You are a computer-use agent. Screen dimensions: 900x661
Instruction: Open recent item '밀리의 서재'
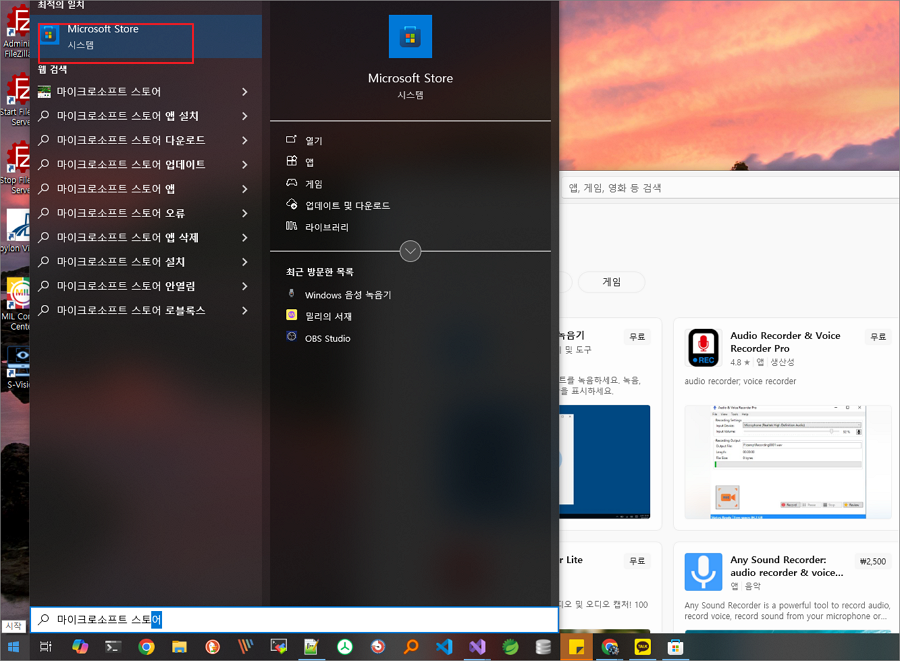328,316
